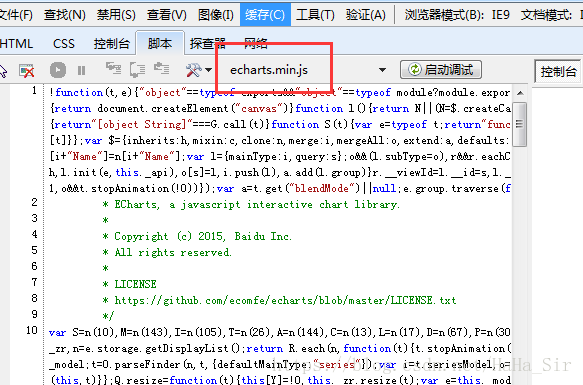The width and height of the screenshot is (583, 385).
Task: Open the 禁用(S) menu
Action: point(116,15)
